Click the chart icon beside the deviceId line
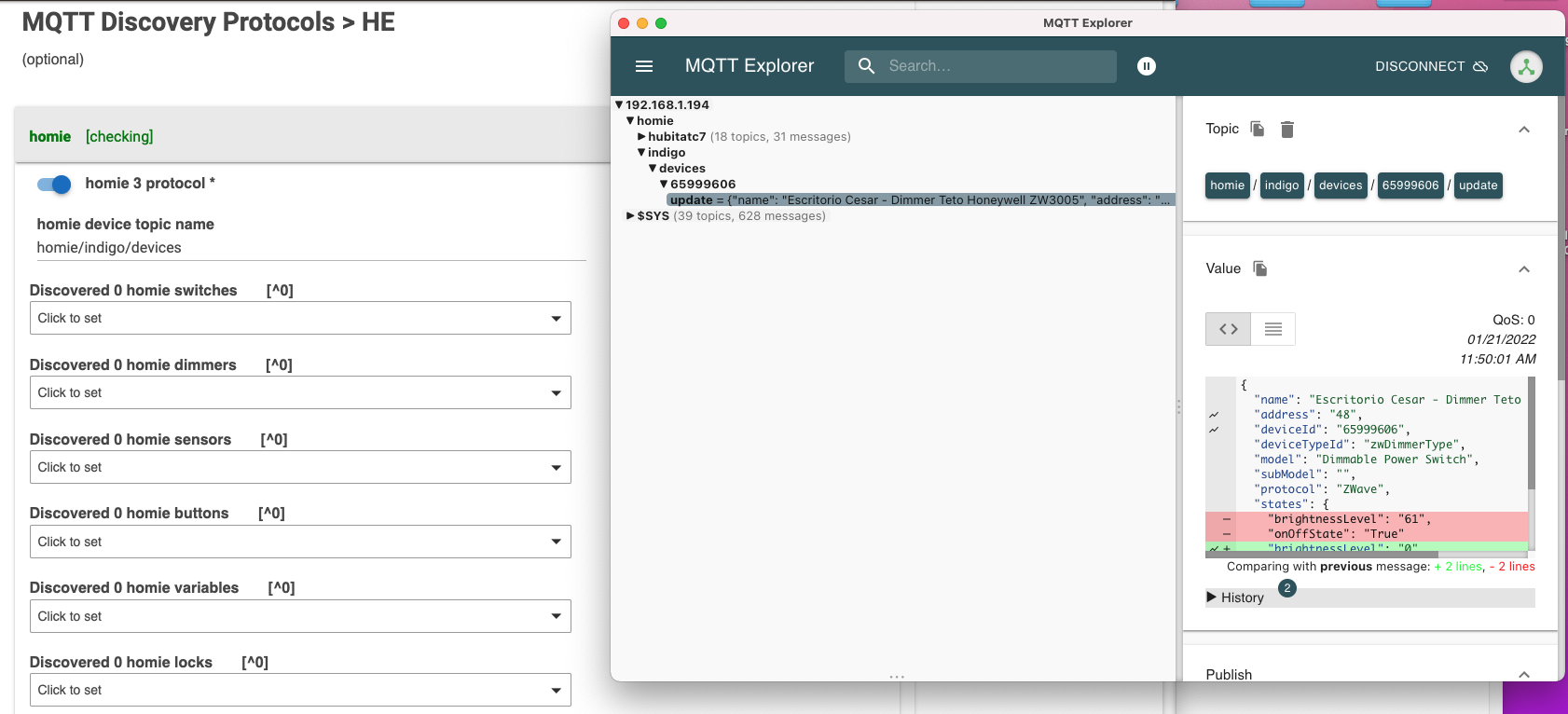 tap(1214, 430)
